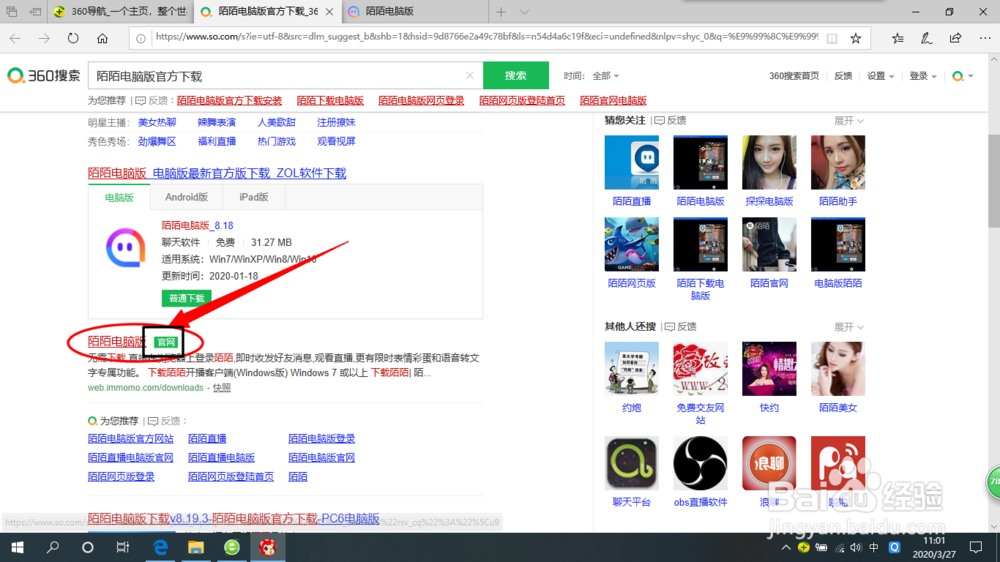This screenshot has height=562, width=1000.
Task: Open add notes pen icon
Action: pyautogui.click(x=926, y=38)
